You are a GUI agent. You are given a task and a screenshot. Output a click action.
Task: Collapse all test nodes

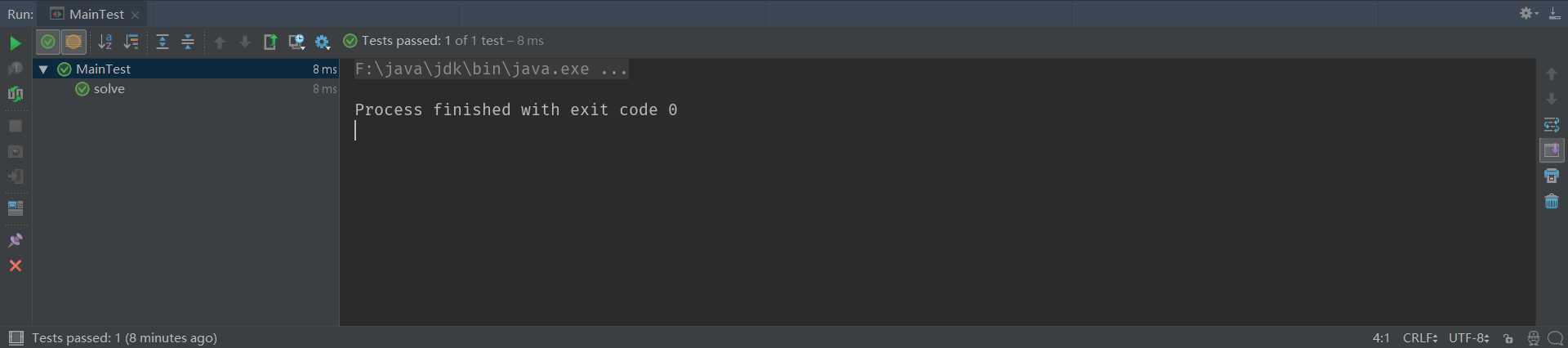[188, 42]
